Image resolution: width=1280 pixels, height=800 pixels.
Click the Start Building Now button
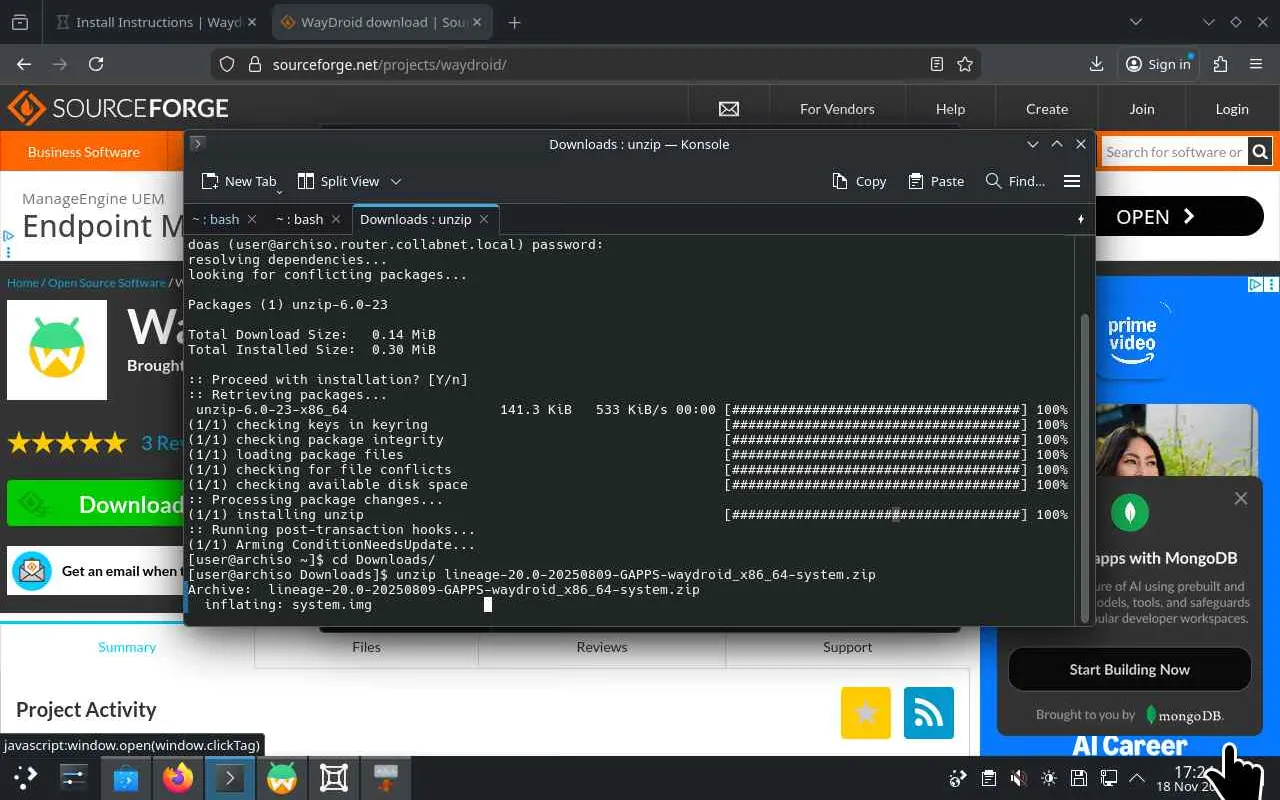[1130, 670]
